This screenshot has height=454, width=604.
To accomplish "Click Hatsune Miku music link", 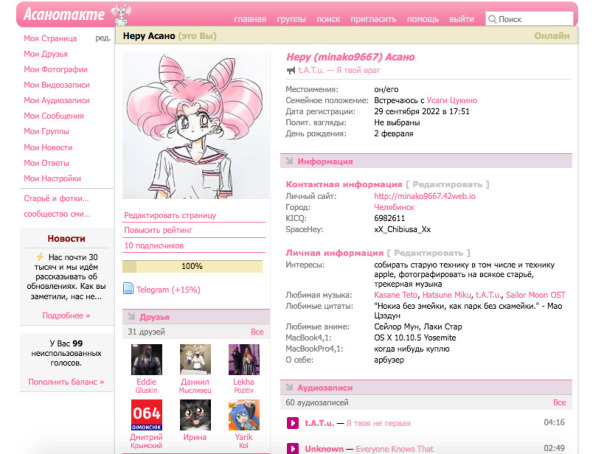I will click(x=446, y=295).
